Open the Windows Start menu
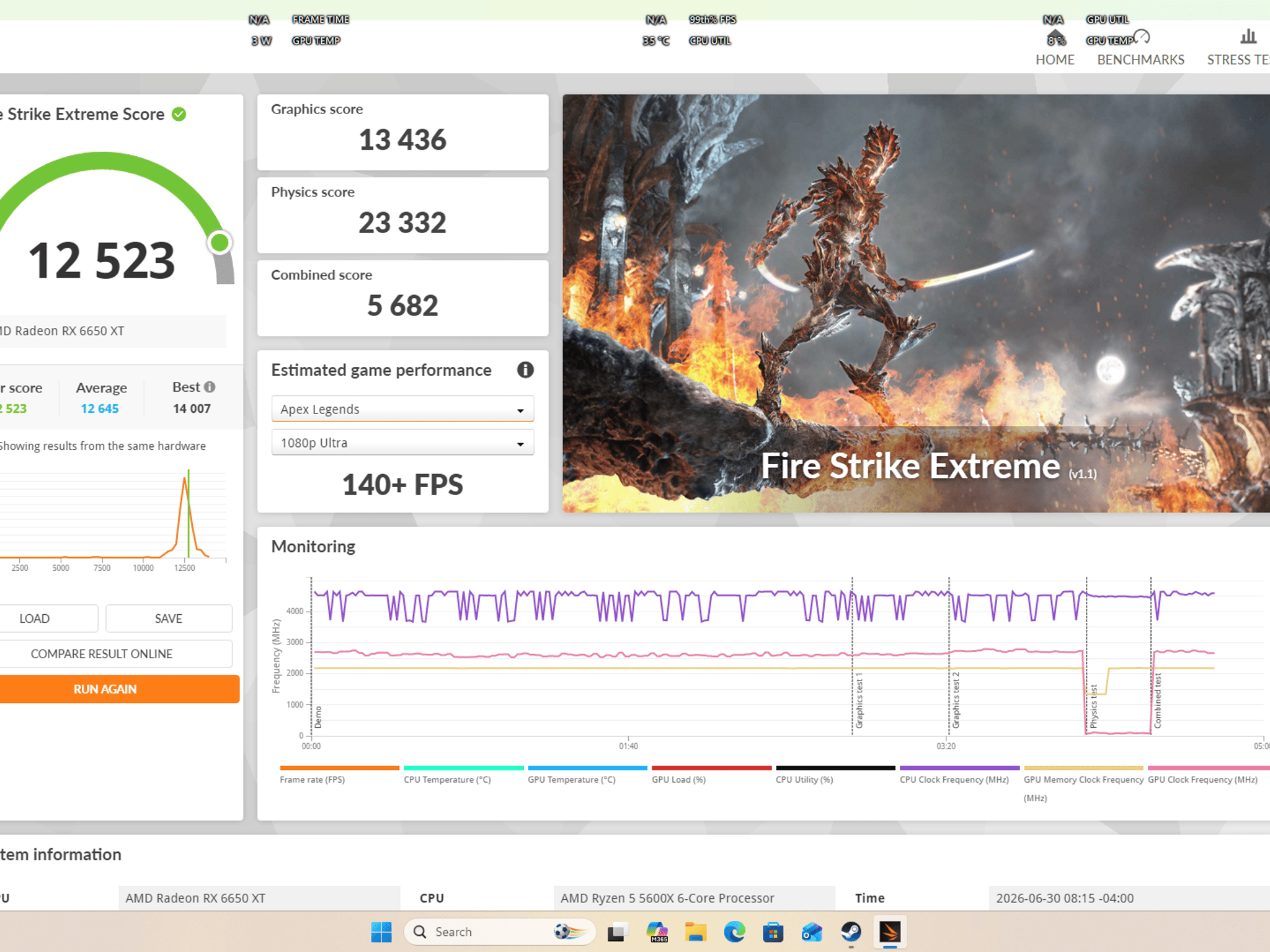Viewport: 1270px width, 952px height. click(x=381, y=932)
